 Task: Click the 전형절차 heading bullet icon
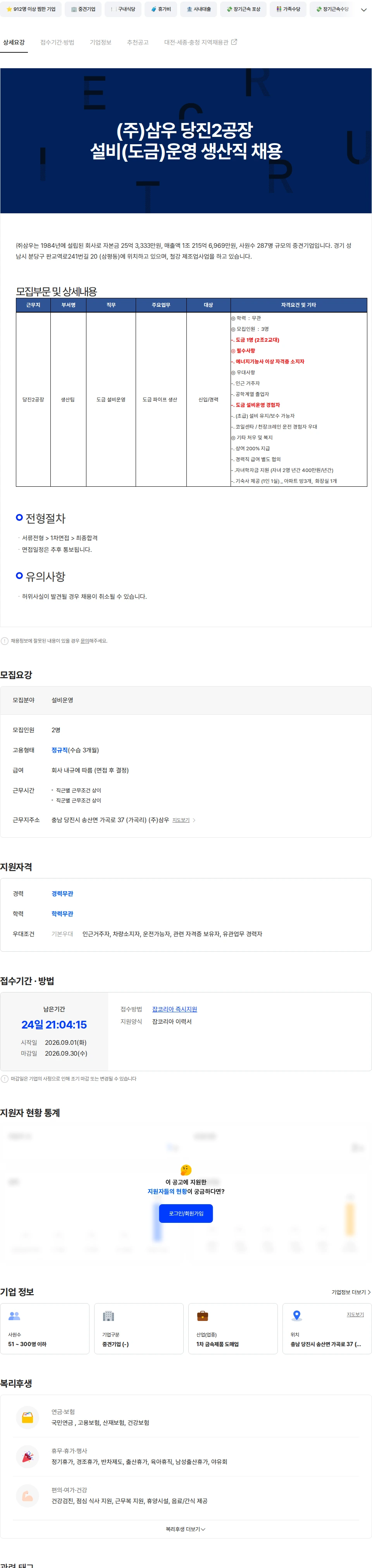19,517
